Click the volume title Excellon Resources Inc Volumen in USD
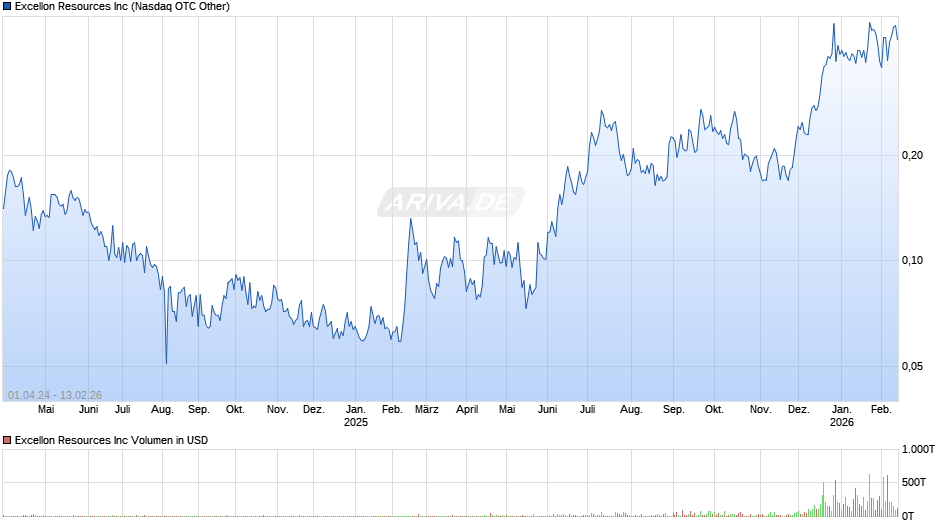940x526 pixels. (x=112, y=440)
